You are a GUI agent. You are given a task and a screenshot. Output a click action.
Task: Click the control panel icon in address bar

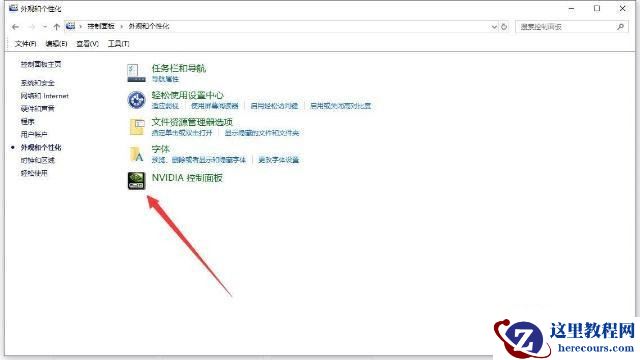(x=71, y=26)
